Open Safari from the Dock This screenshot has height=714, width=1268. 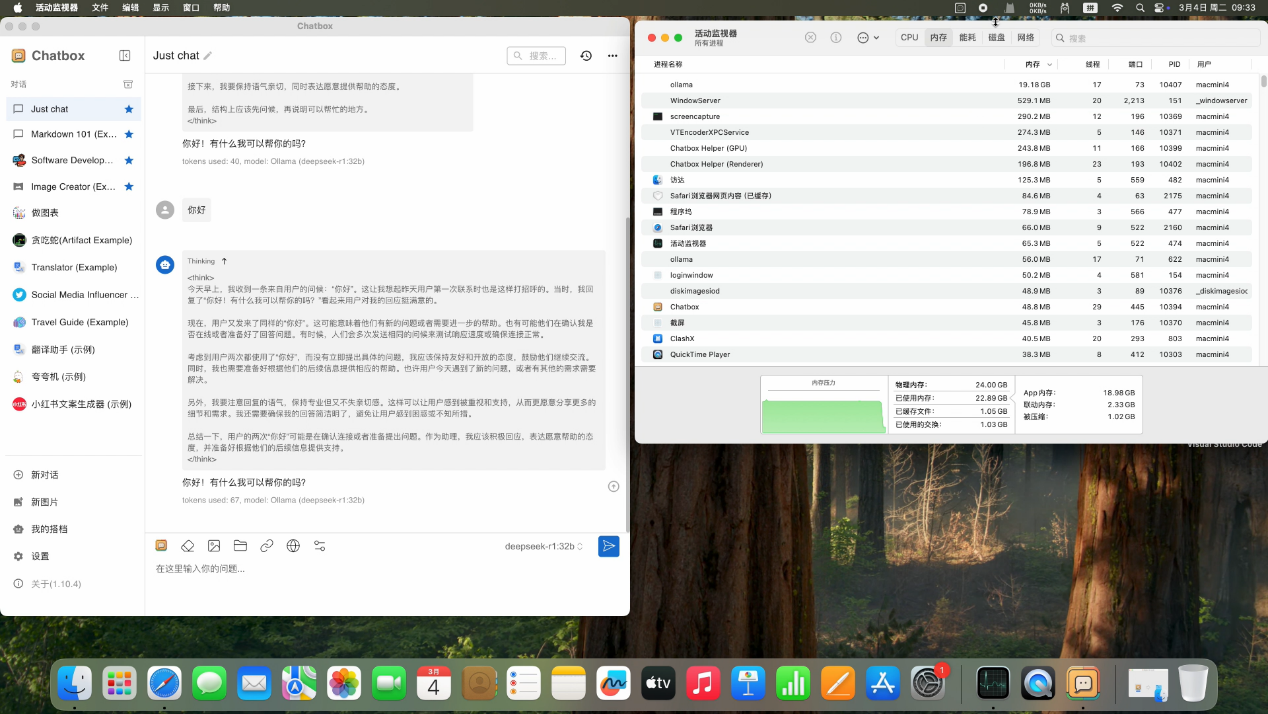click(x=164, y=683)
